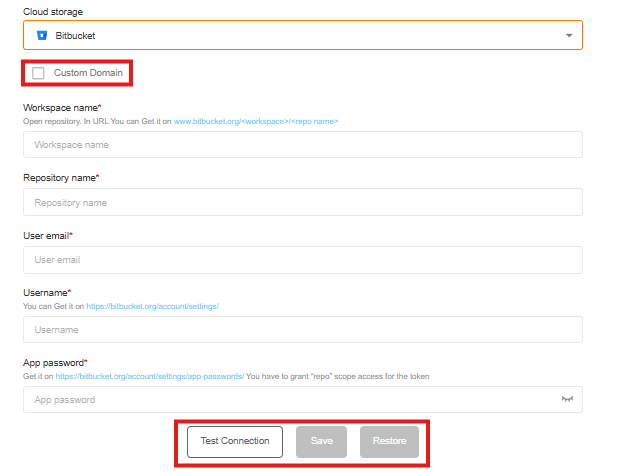Click into the Repository name field
622x473 pixels.
[302, 202]
